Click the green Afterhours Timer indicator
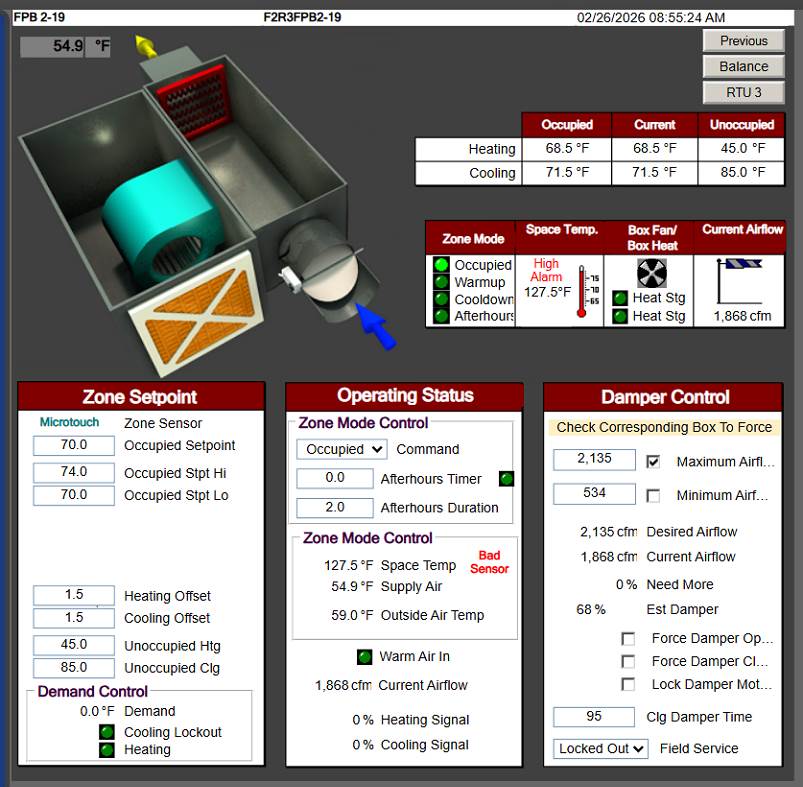Viewport: 803px width, 787px height. click(x=506, y=478)
